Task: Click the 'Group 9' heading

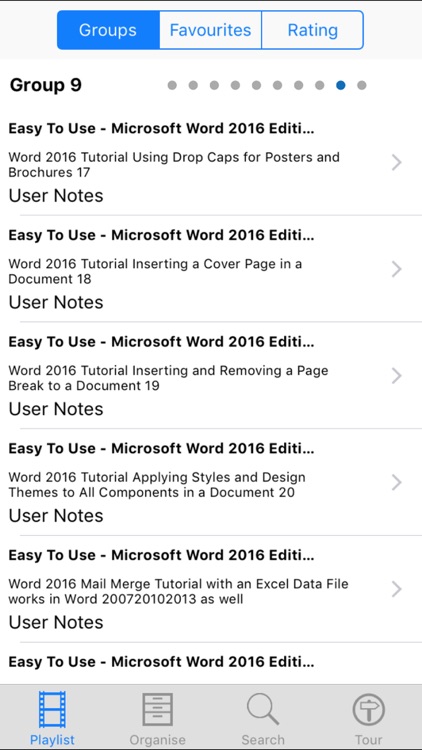Action: 46,86
